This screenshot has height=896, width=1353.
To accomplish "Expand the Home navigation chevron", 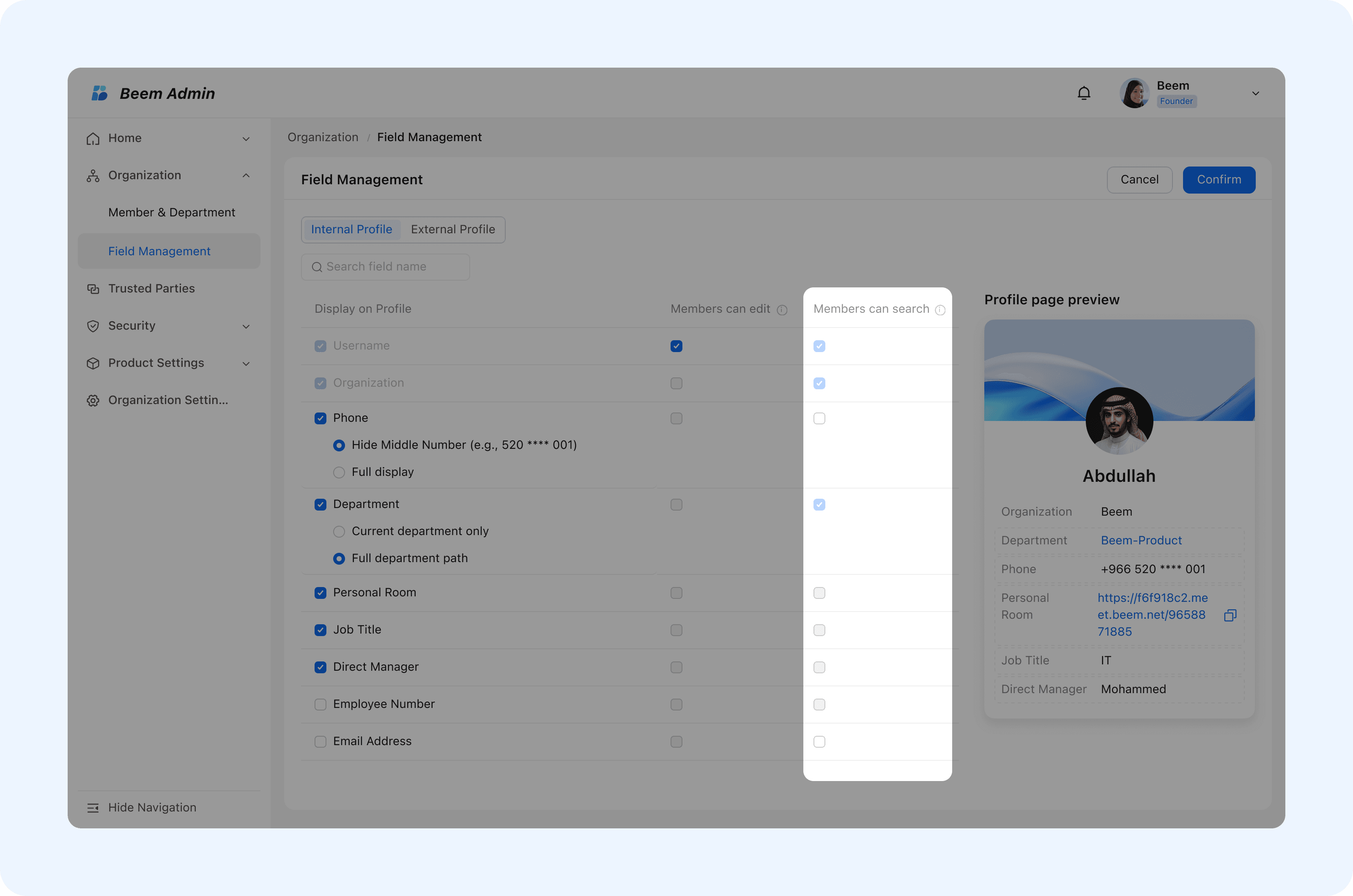I will (246, 139).
